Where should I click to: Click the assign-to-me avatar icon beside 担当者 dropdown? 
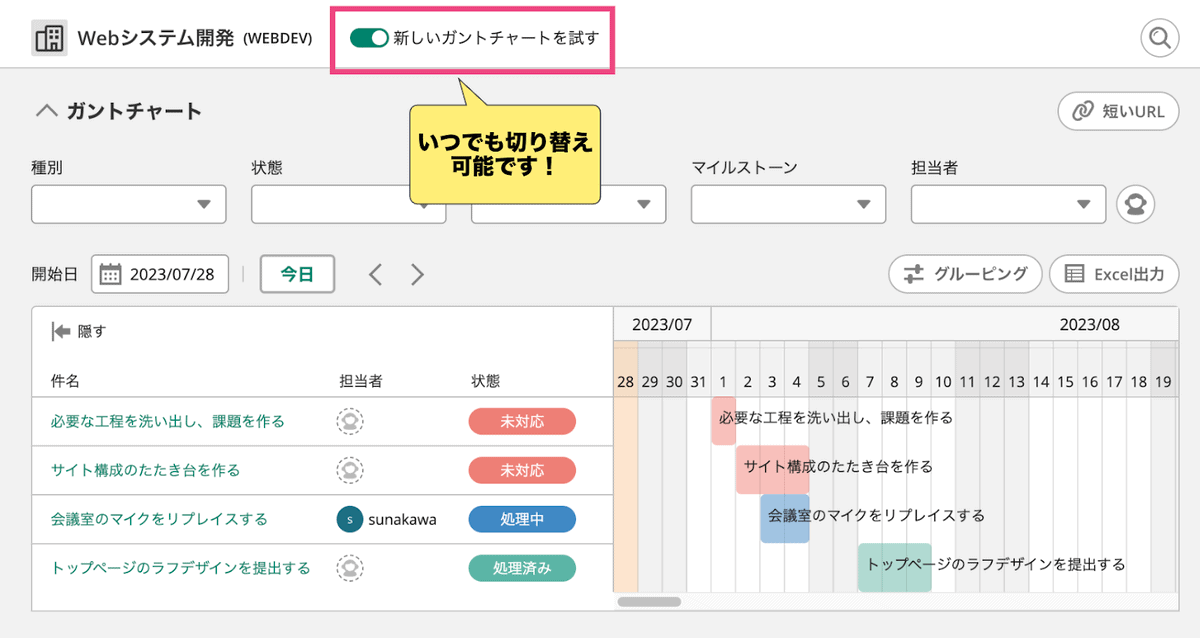point(1135,204)
